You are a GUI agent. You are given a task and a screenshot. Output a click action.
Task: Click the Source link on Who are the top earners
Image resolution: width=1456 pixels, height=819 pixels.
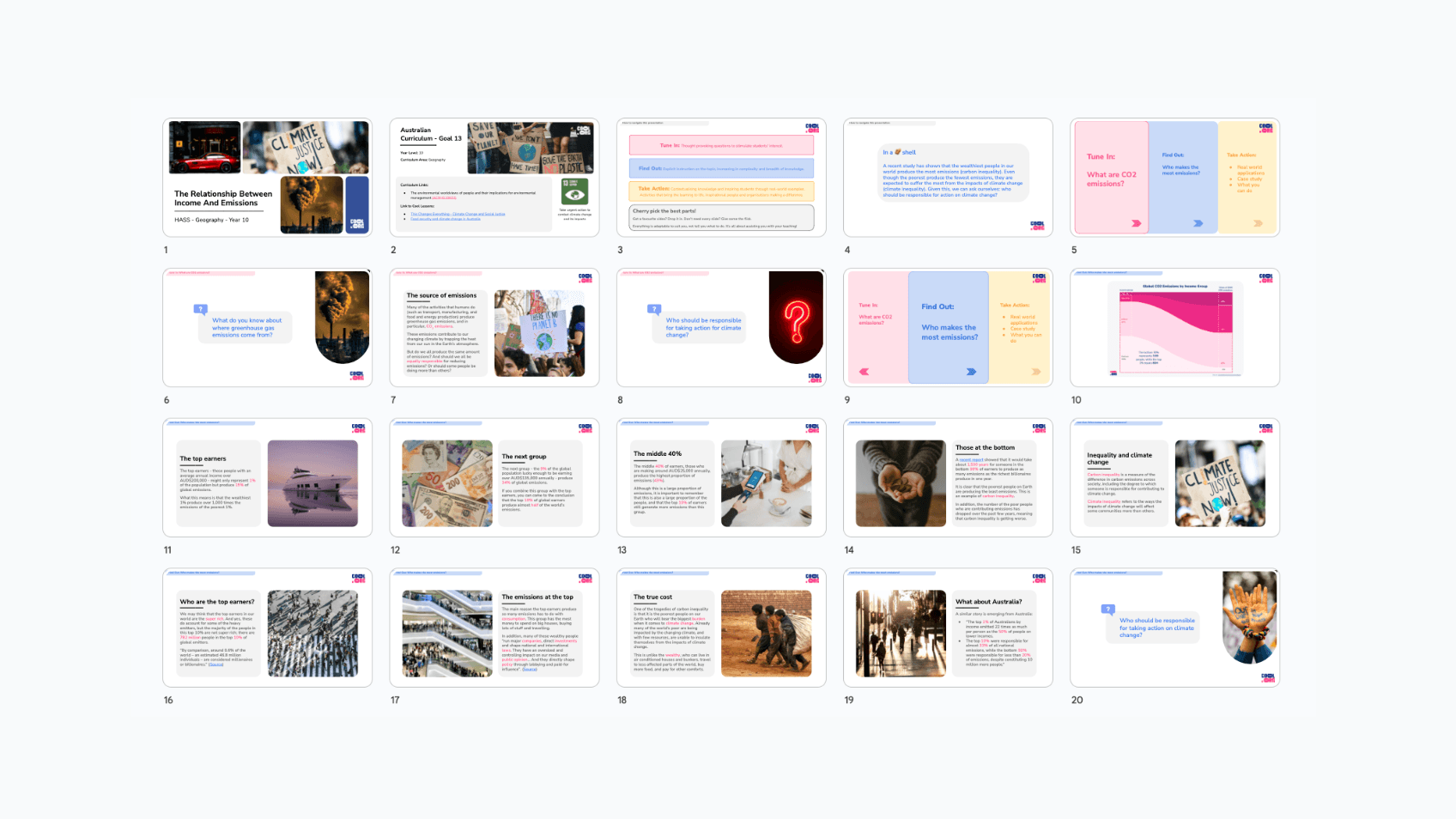[216, 664]
